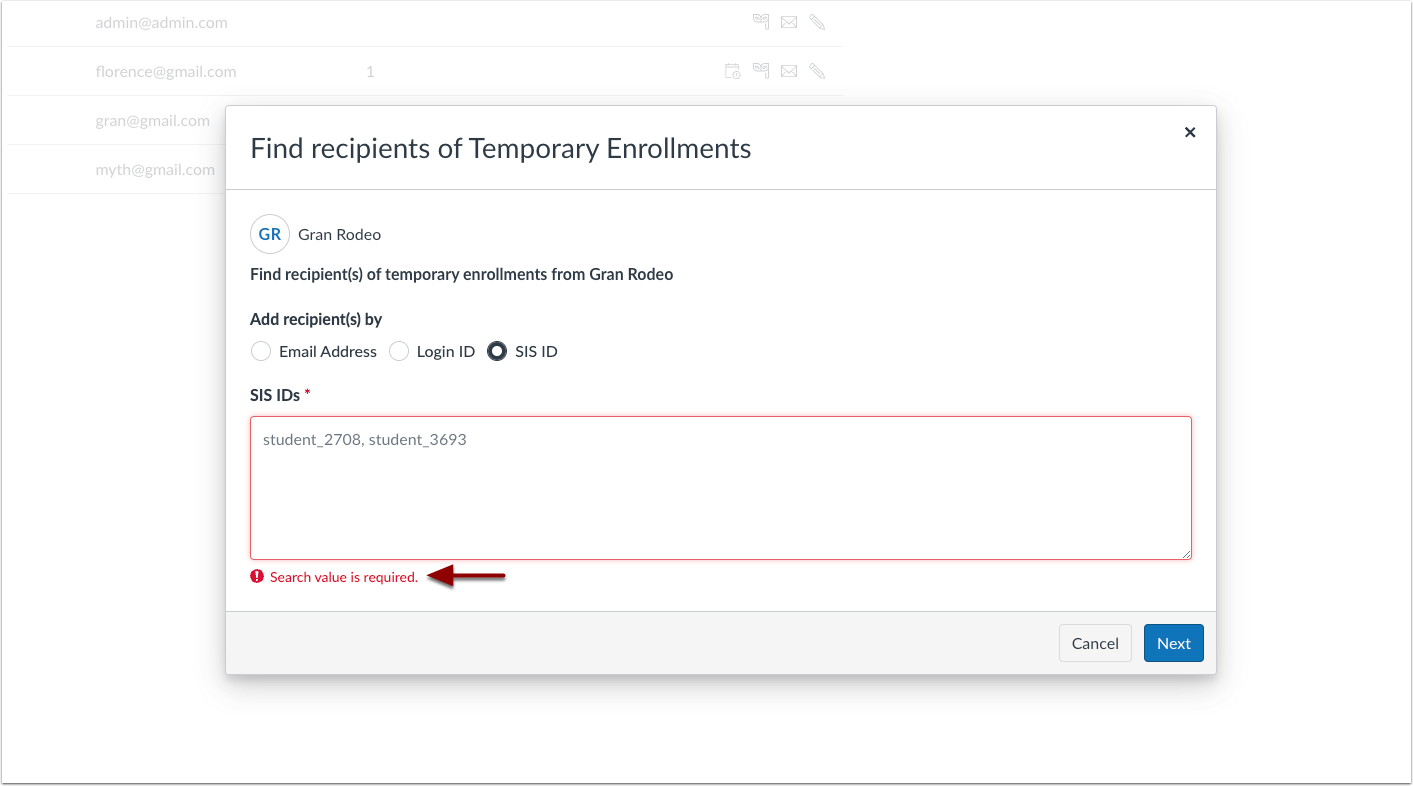Click the masquerade icon for admin@admin.com
Image resolution: width=1413 pixels, height=786 pixels.
(761, 22)
